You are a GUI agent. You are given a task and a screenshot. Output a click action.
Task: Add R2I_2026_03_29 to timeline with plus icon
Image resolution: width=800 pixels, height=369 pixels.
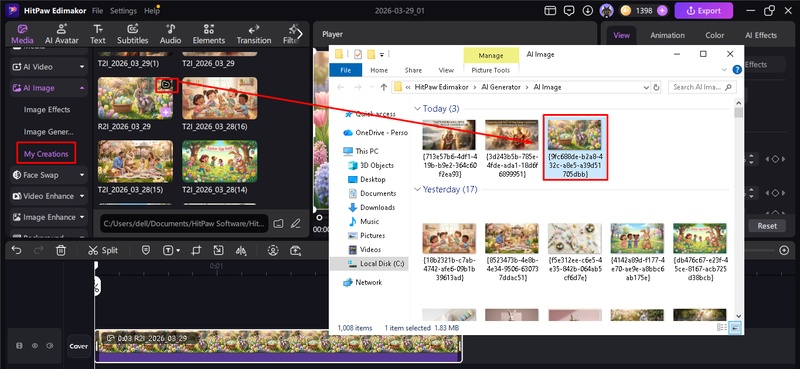(166, 112)
